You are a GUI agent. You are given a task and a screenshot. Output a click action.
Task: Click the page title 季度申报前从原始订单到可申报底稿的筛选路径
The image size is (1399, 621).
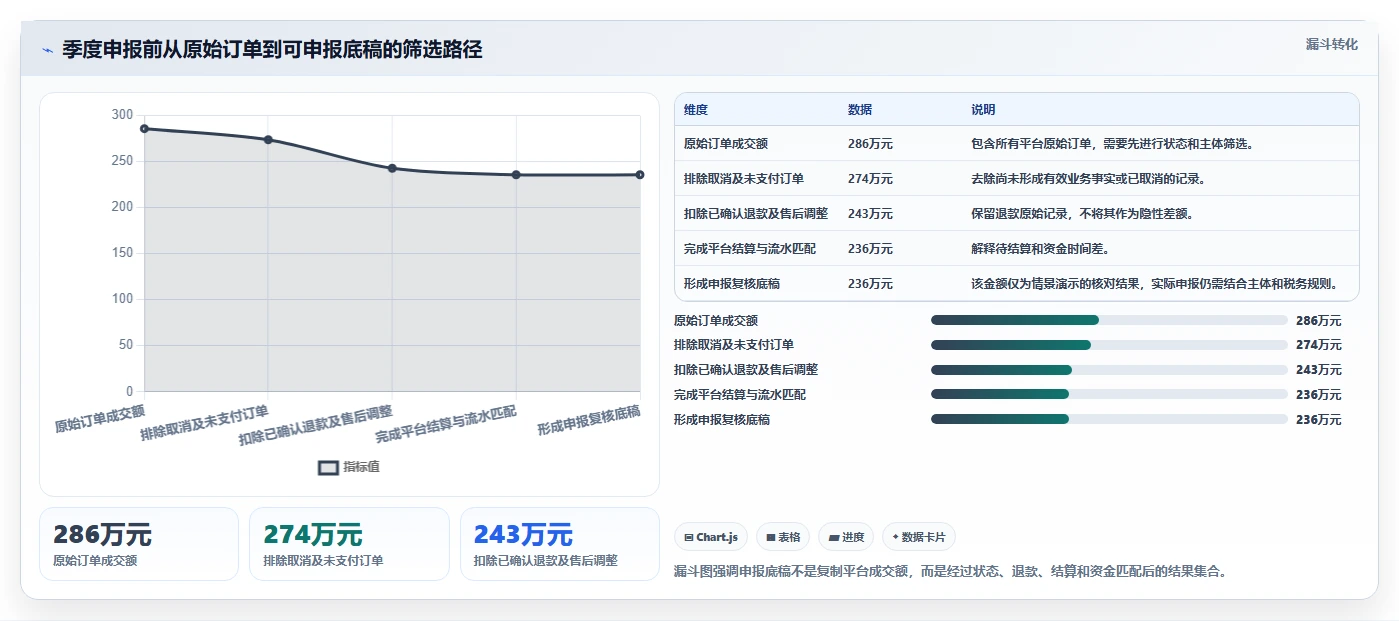(272, 50)
